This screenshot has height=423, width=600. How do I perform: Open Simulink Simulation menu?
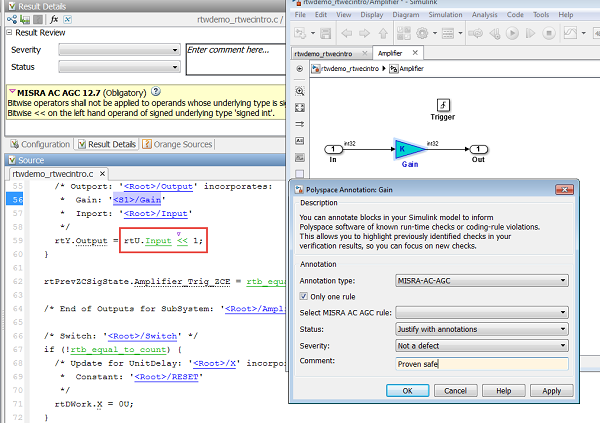[x=445, y=15]
